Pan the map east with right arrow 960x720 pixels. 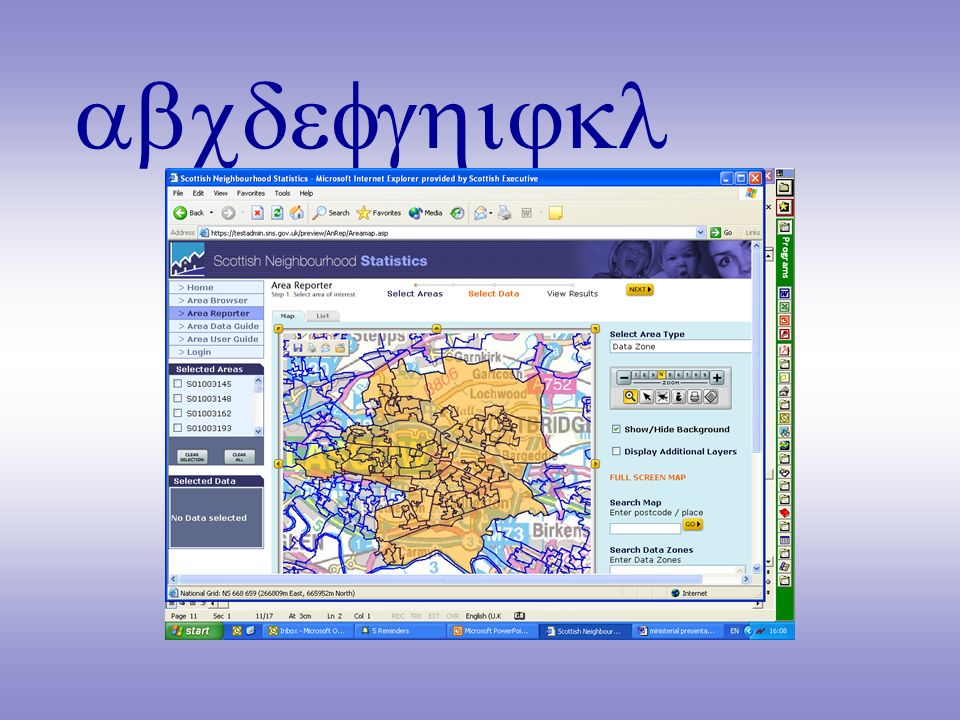tap(594, 464)
